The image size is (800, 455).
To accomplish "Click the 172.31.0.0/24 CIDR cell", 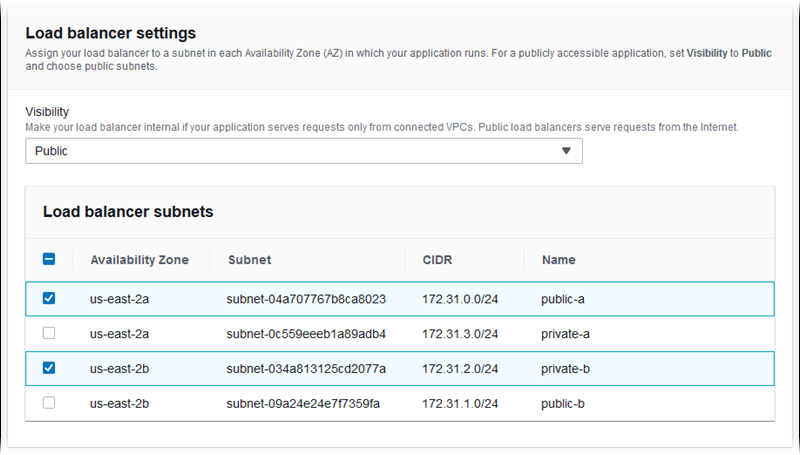I will (x=460, y=299).
